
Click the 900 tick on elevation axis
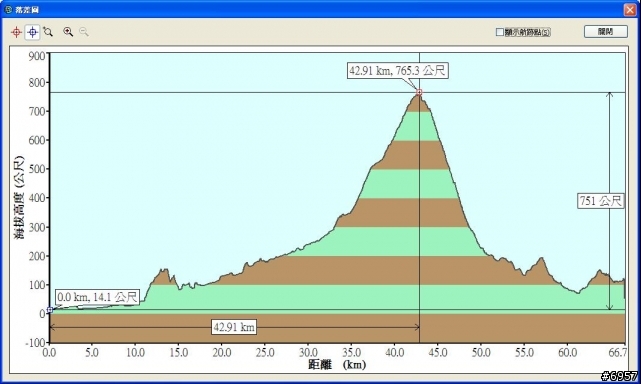[37, 56]
